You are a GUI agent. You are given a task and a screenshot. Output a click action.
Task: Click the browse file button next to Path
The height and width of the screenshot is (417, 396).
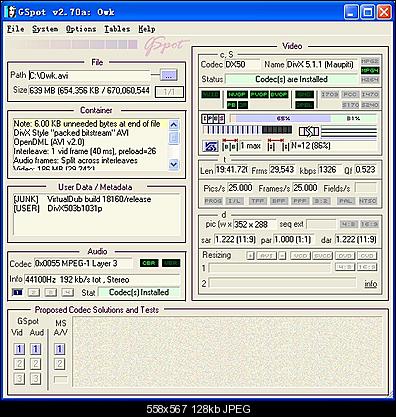tap(168, 75)
